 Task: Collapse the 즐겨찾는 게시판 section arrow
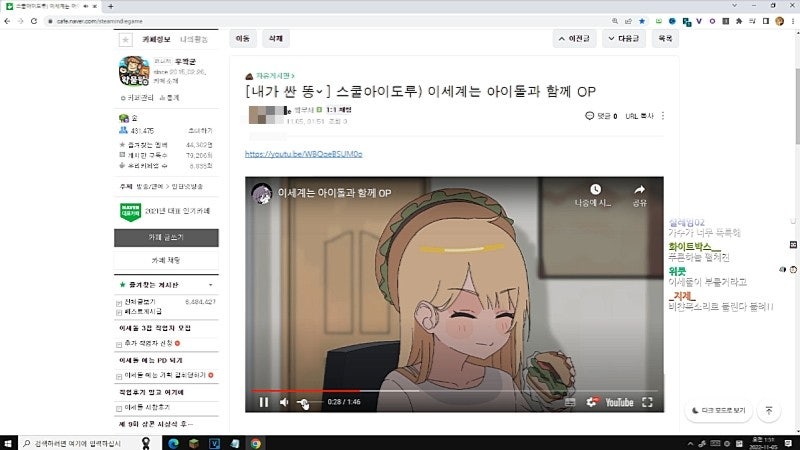(211, 285)
